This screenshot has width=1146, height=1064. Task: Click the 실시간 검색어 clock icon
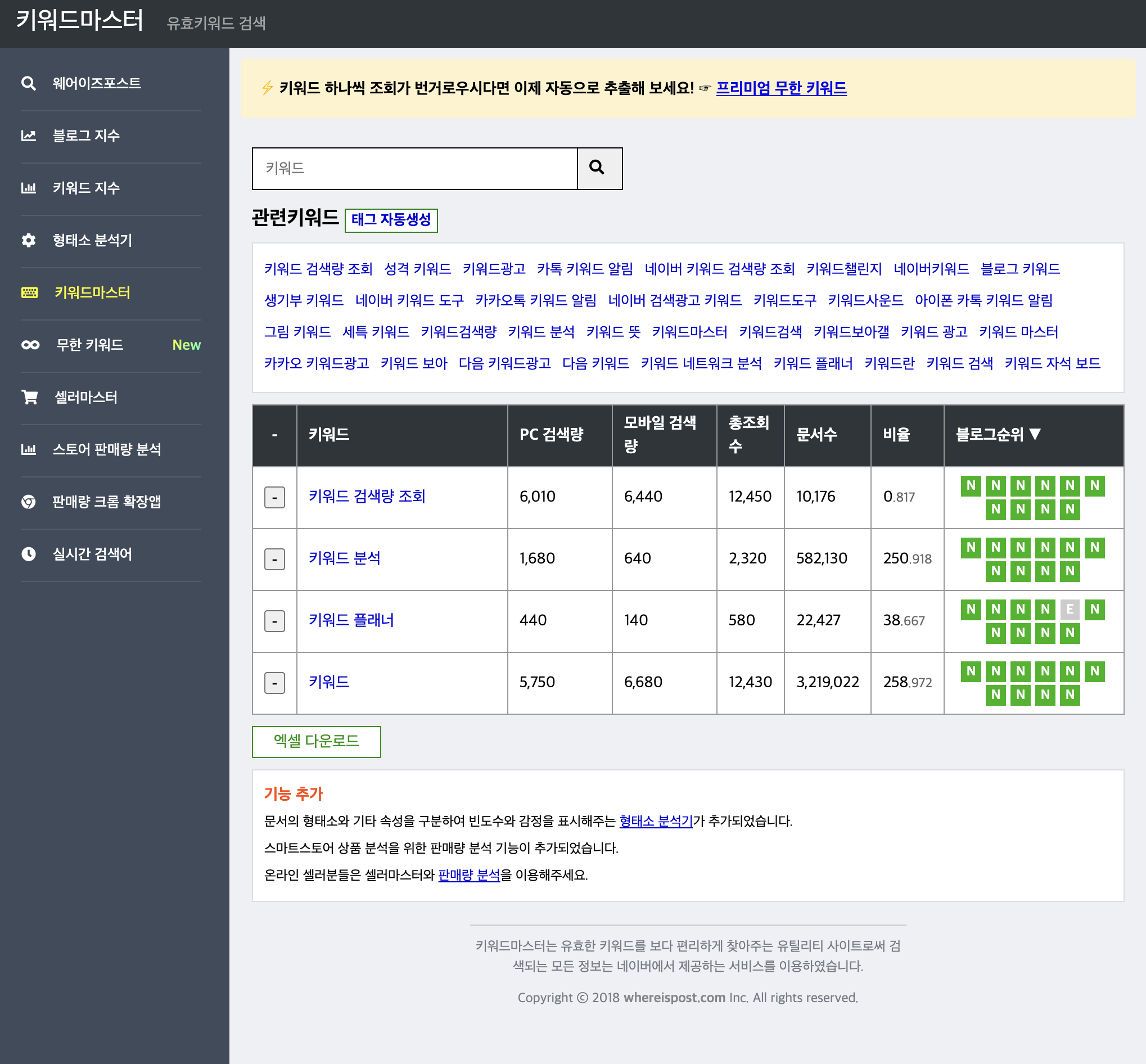[x=28, y=554]
